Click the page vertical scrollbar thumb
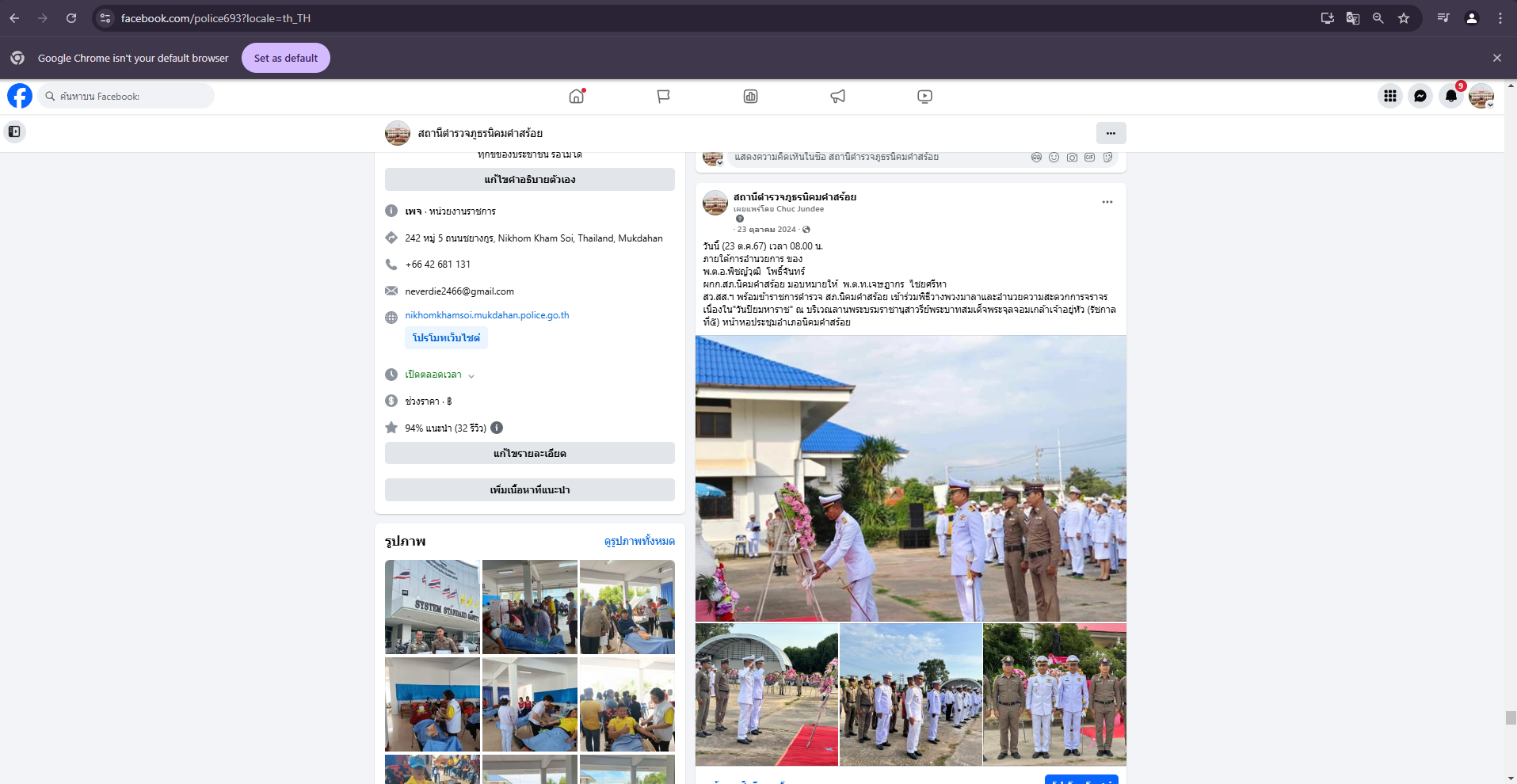This screenshot has height=784, width=1517. 1511,717
